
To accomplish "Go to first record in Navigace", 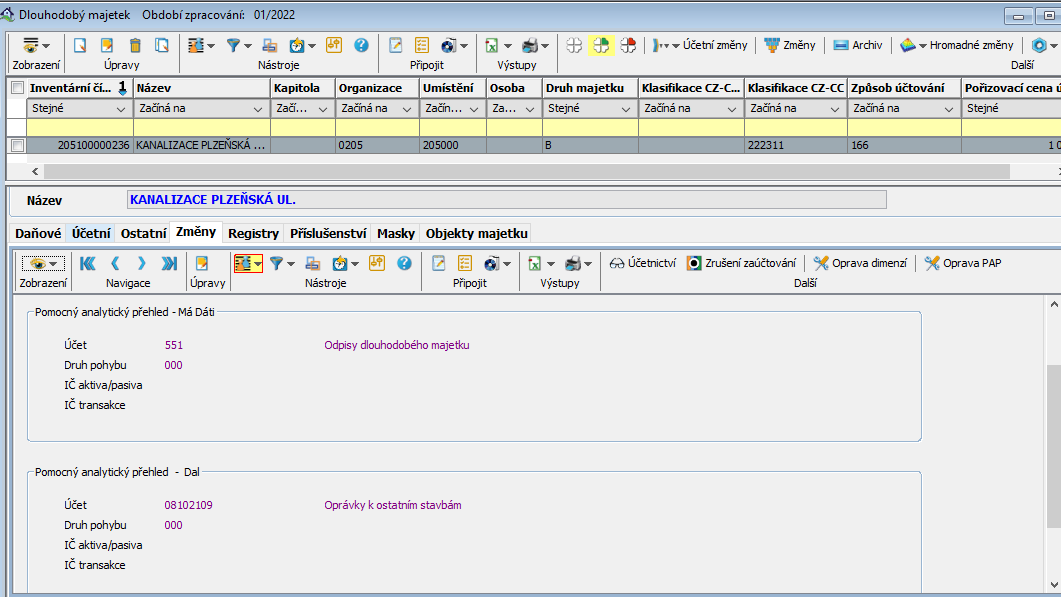I will coord(87,263).
